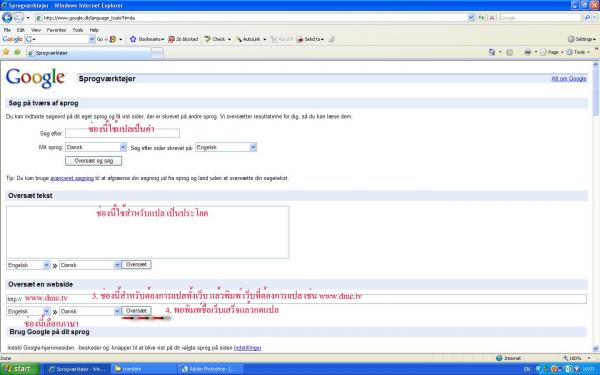Open the Edit menu
600x375 pixels.
coord(21,30)
